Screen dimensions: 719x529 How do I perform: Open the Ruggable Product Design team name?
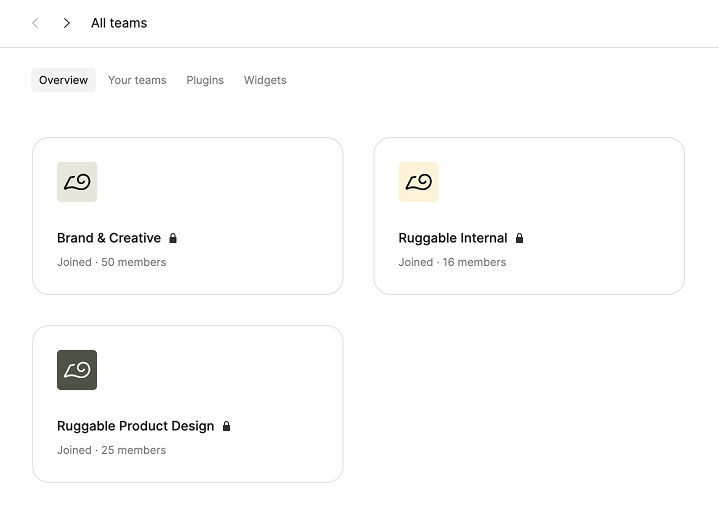coord(135,426)
